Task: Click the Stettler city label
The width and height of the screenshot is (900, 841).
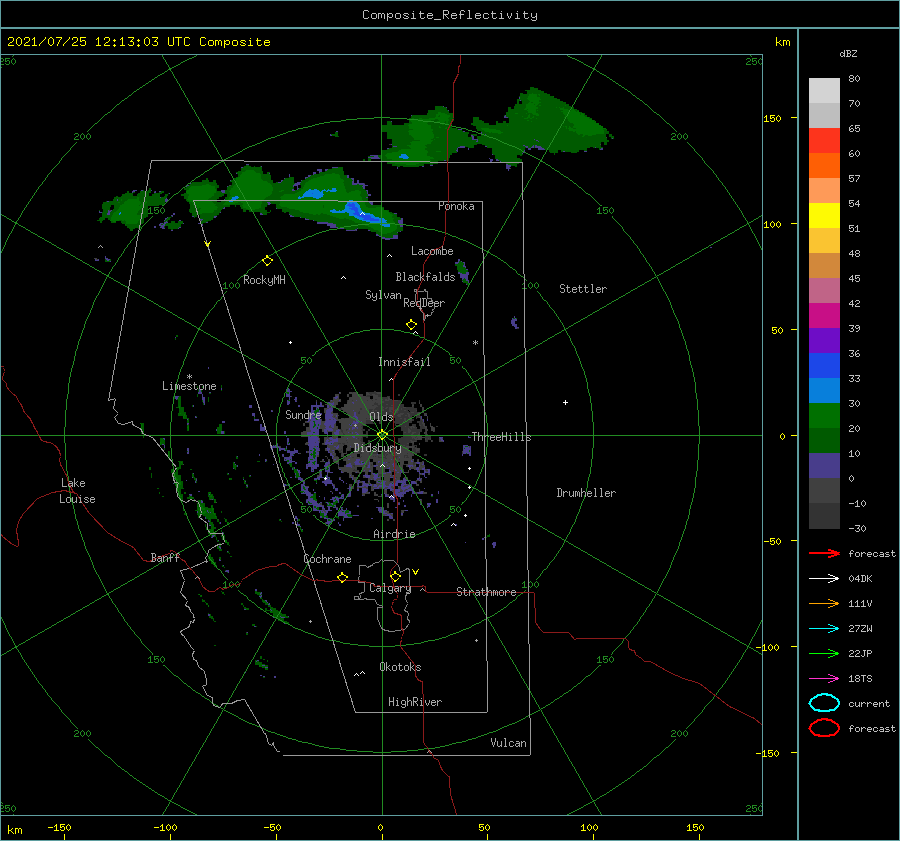Action: click(583, 289)
